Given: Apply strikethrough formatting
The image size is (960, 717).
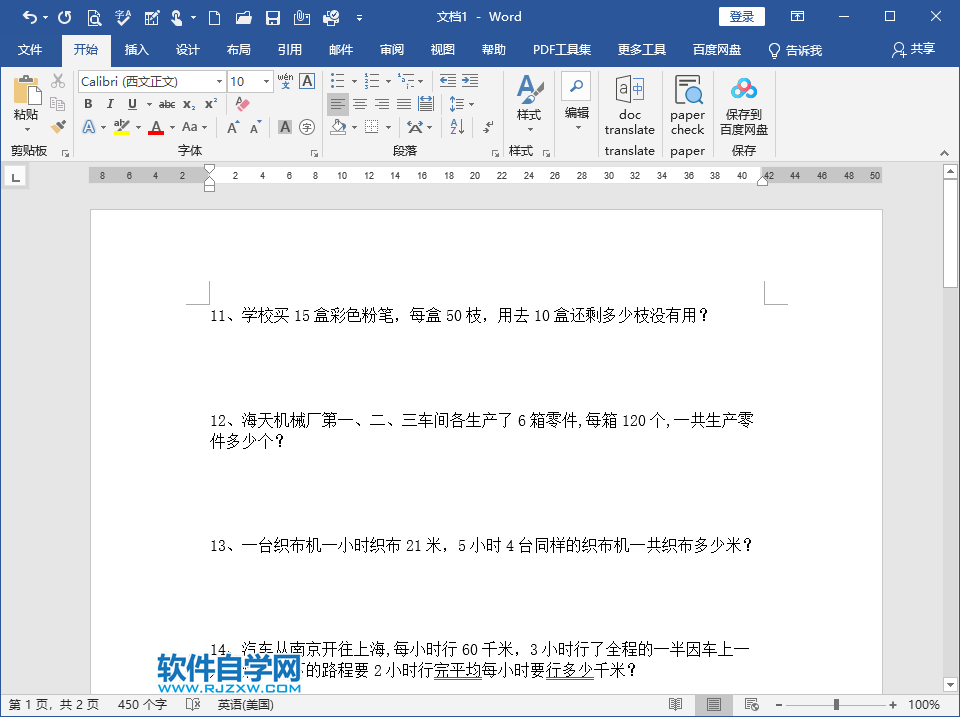Looking at the screenshot, I should tap(166, 103).
